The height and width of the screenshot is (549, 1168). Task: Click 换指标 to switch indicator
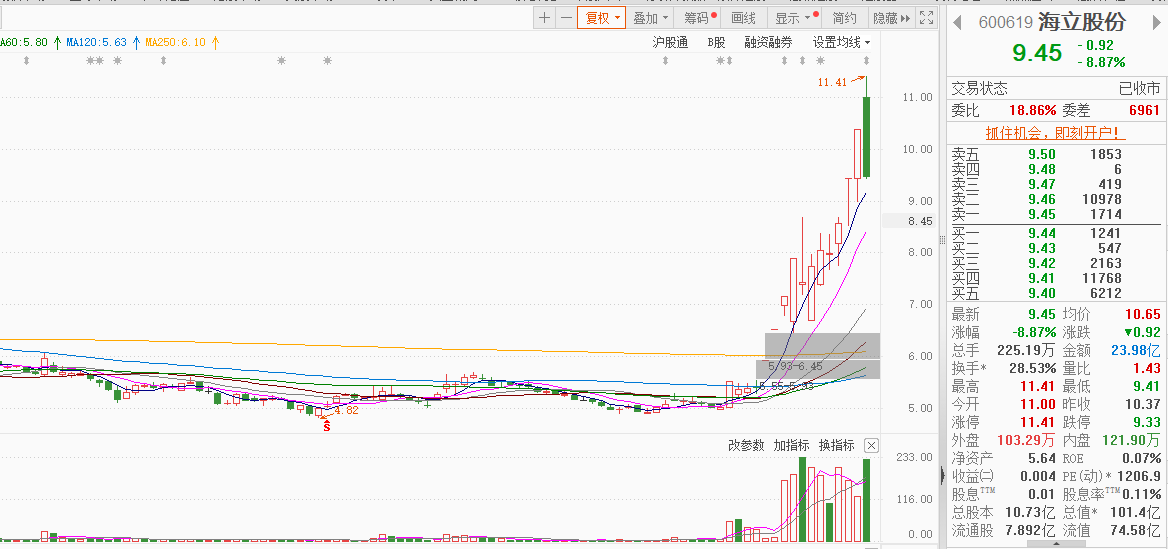pyautogui.click(x=836, y=445)
